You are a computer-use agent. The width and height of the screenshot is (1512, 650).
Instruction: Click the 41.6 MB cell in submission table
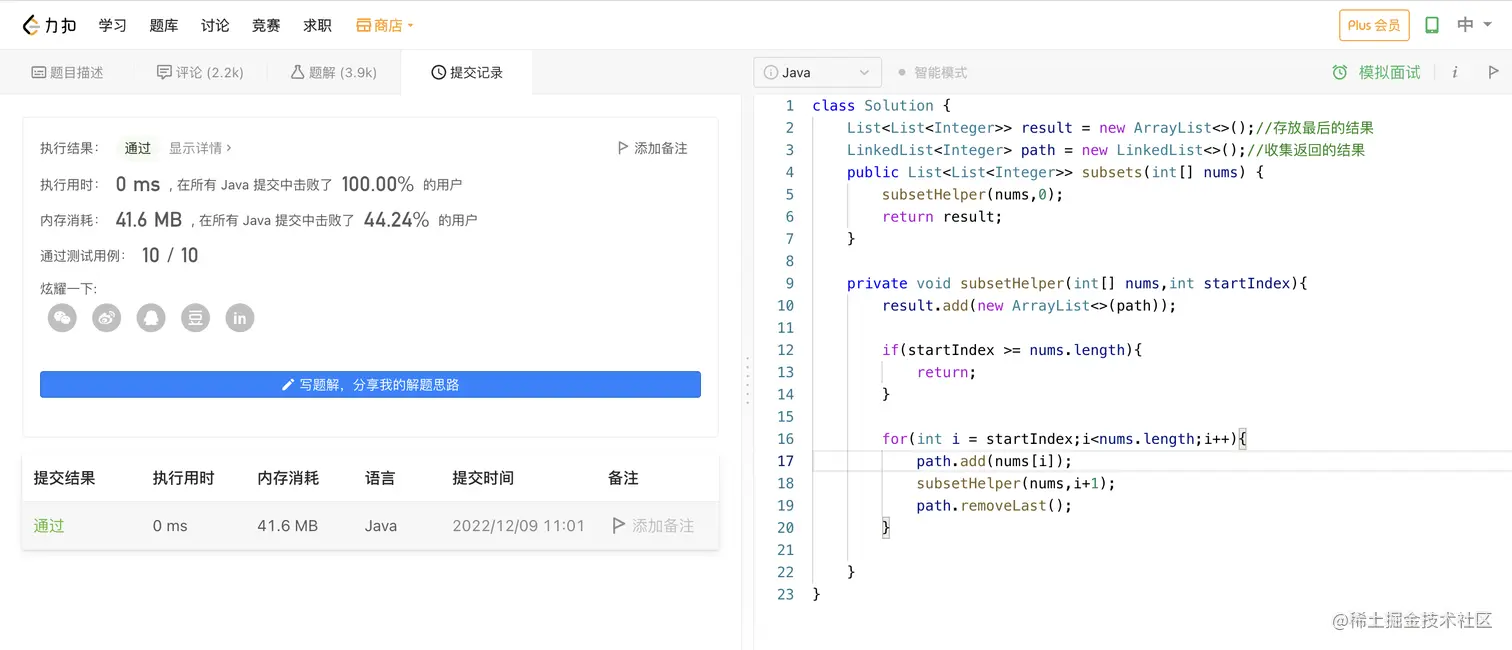coord(288,526)
